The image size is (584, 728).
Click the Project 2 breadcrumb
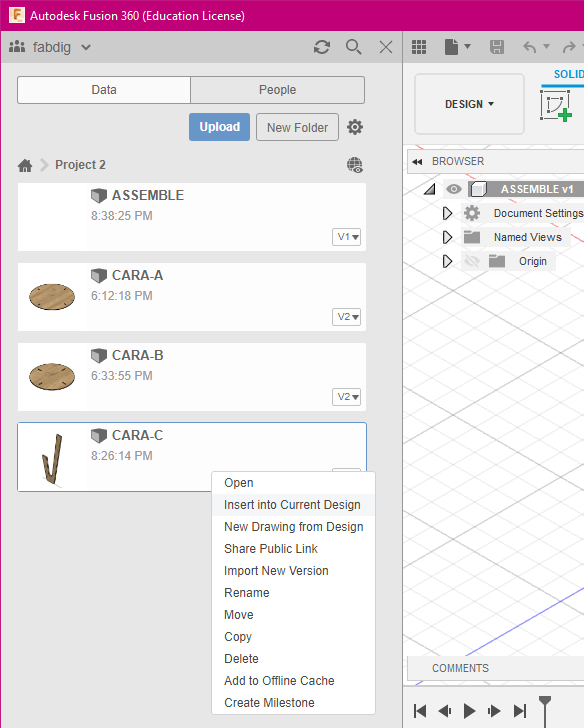[80, 165]
